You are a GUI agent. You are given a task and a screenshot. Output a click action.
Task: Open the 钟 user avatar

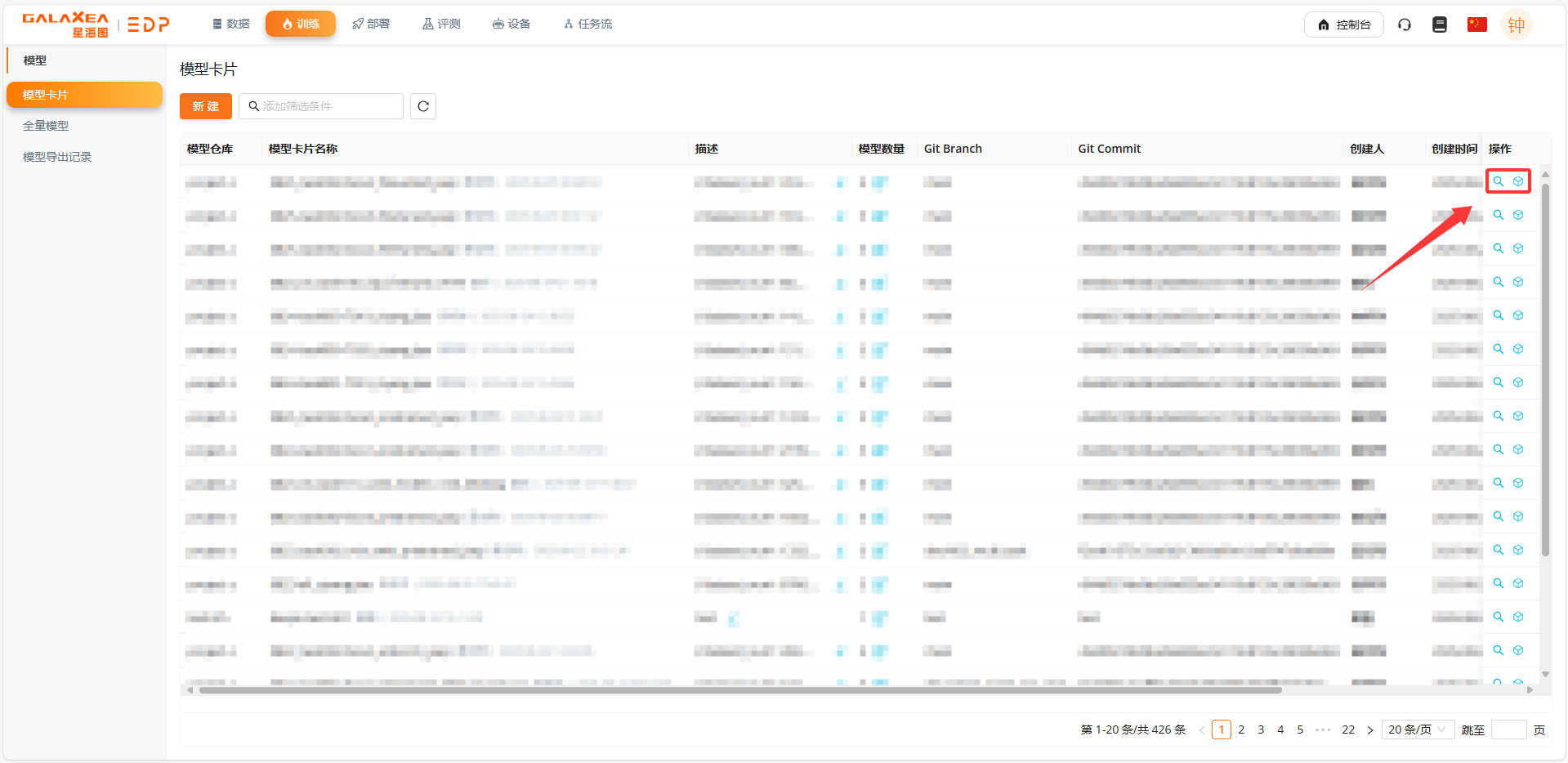[1516, 25]
